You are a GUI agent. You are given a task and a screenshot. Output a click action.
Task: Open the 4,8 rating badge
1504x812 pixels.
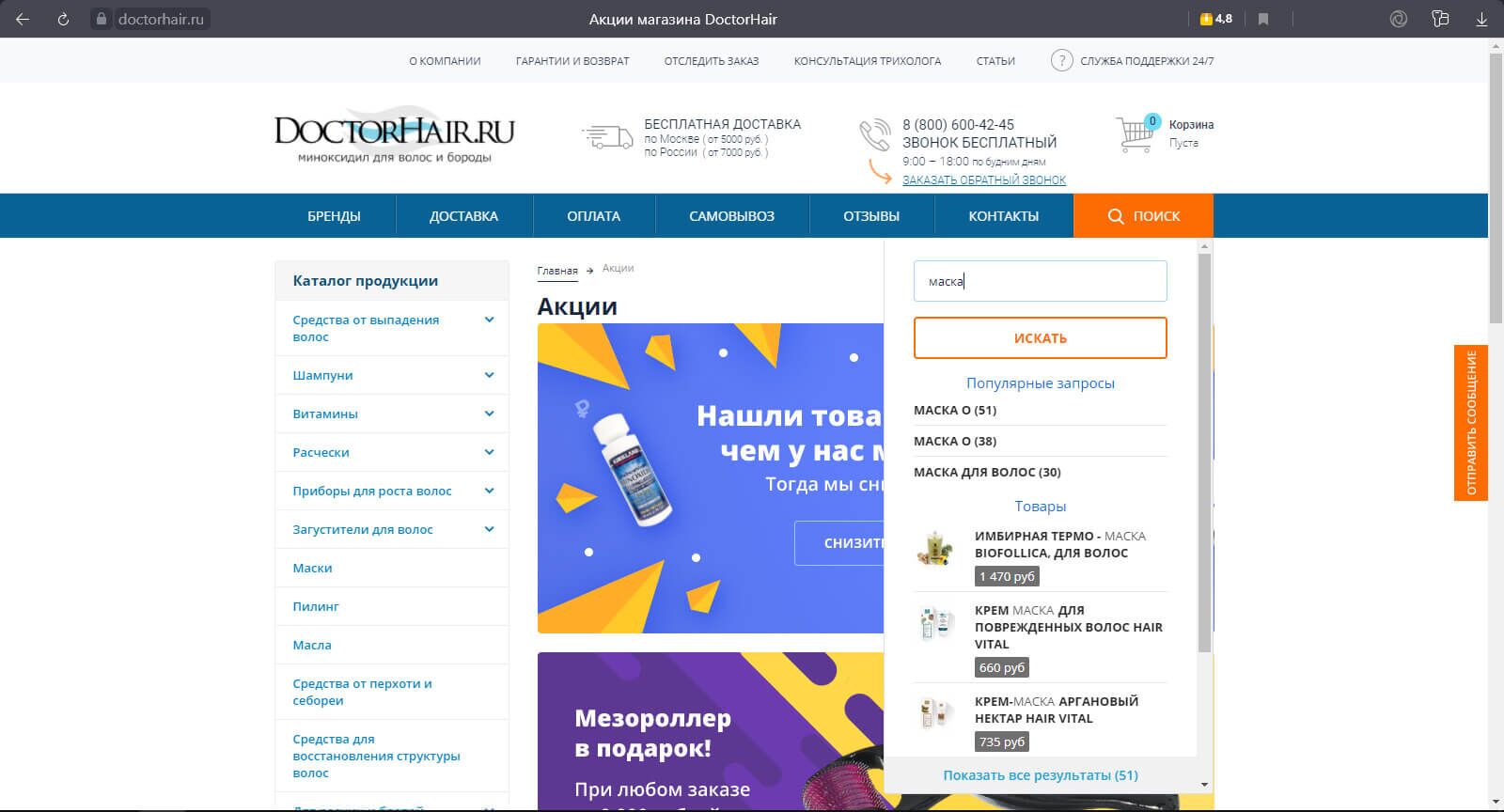pos(1215,19)
